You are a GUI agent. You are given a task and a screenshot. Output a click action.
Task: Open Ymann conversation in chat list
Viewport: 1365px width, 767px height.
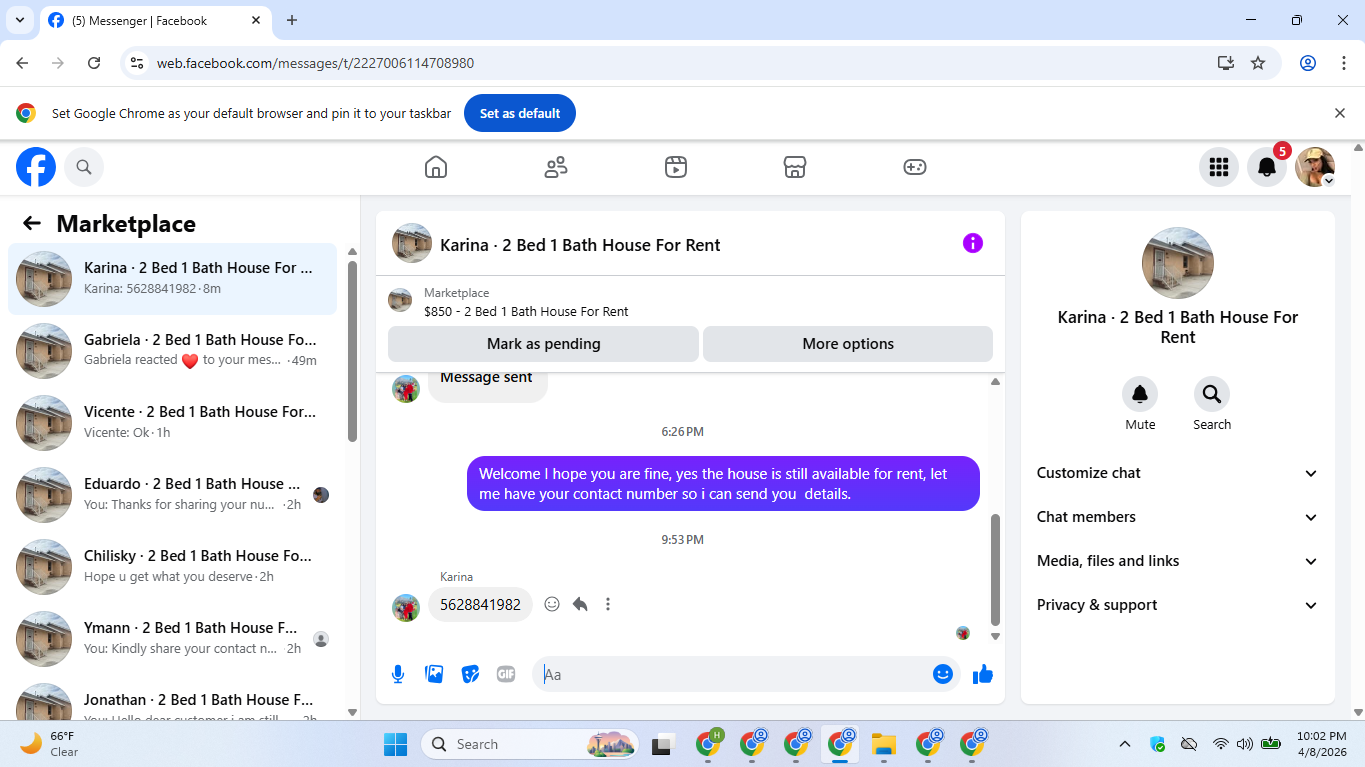click(172, 639)
